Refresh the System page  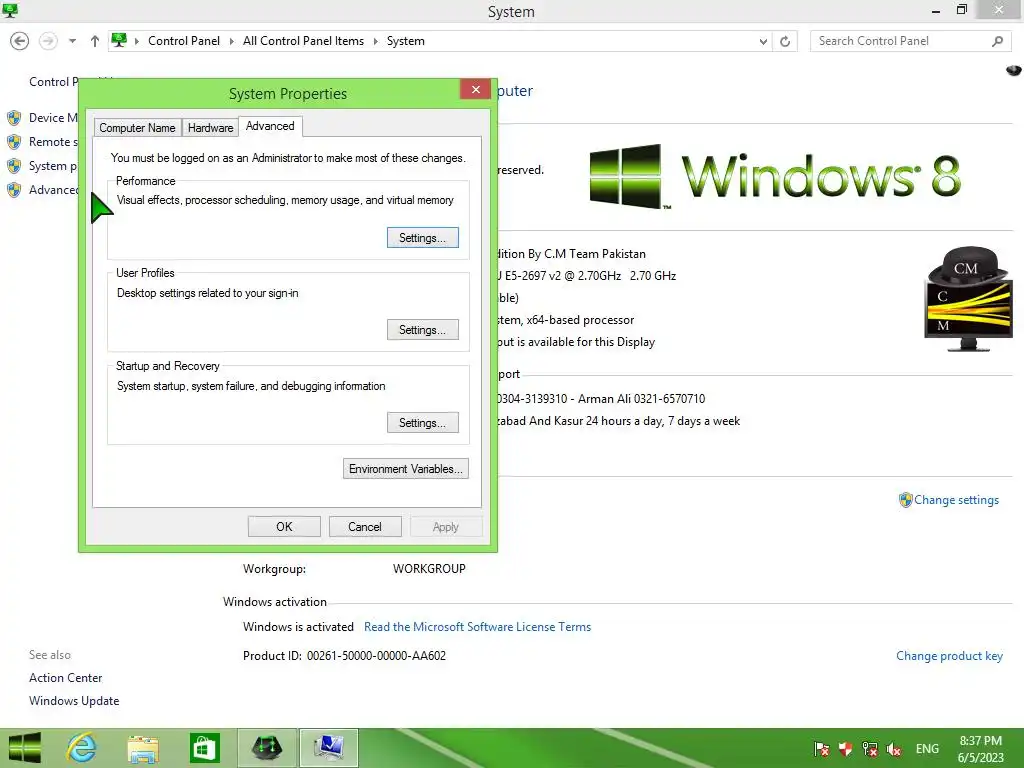click(x=785, y=41)
